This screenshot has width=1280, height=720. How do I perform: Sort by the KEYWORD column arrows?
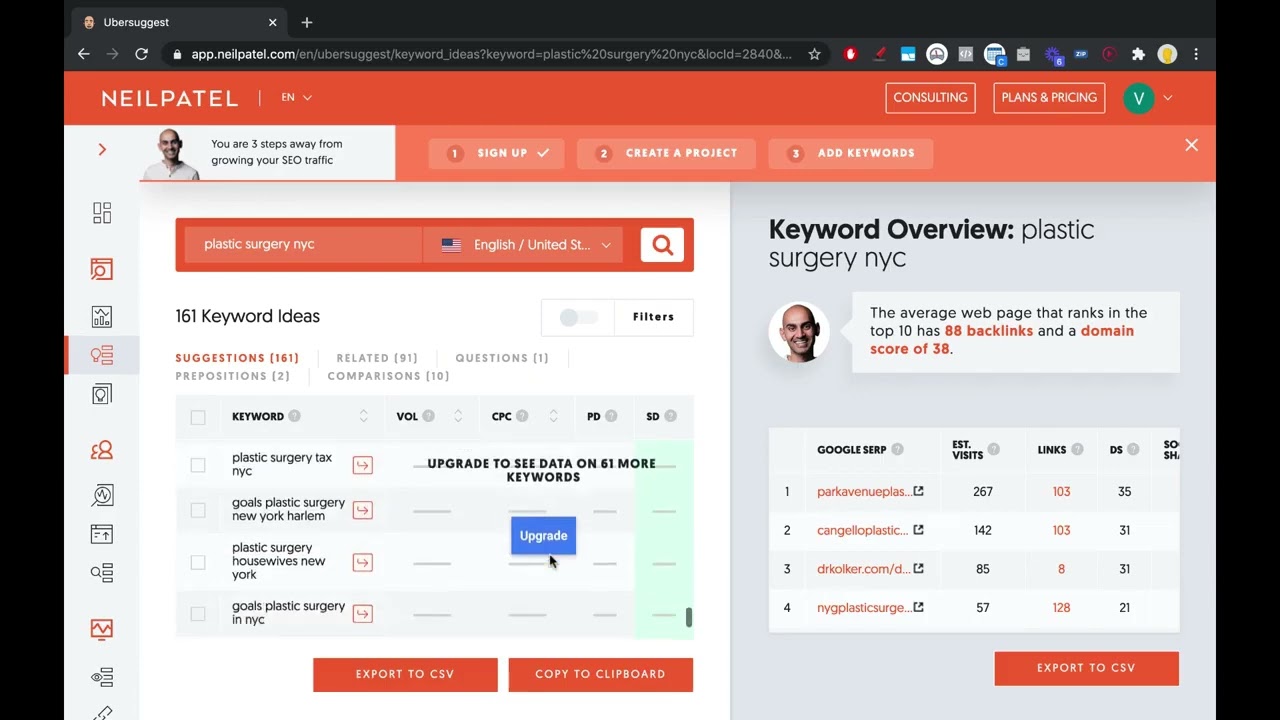[x=363, y=416]
